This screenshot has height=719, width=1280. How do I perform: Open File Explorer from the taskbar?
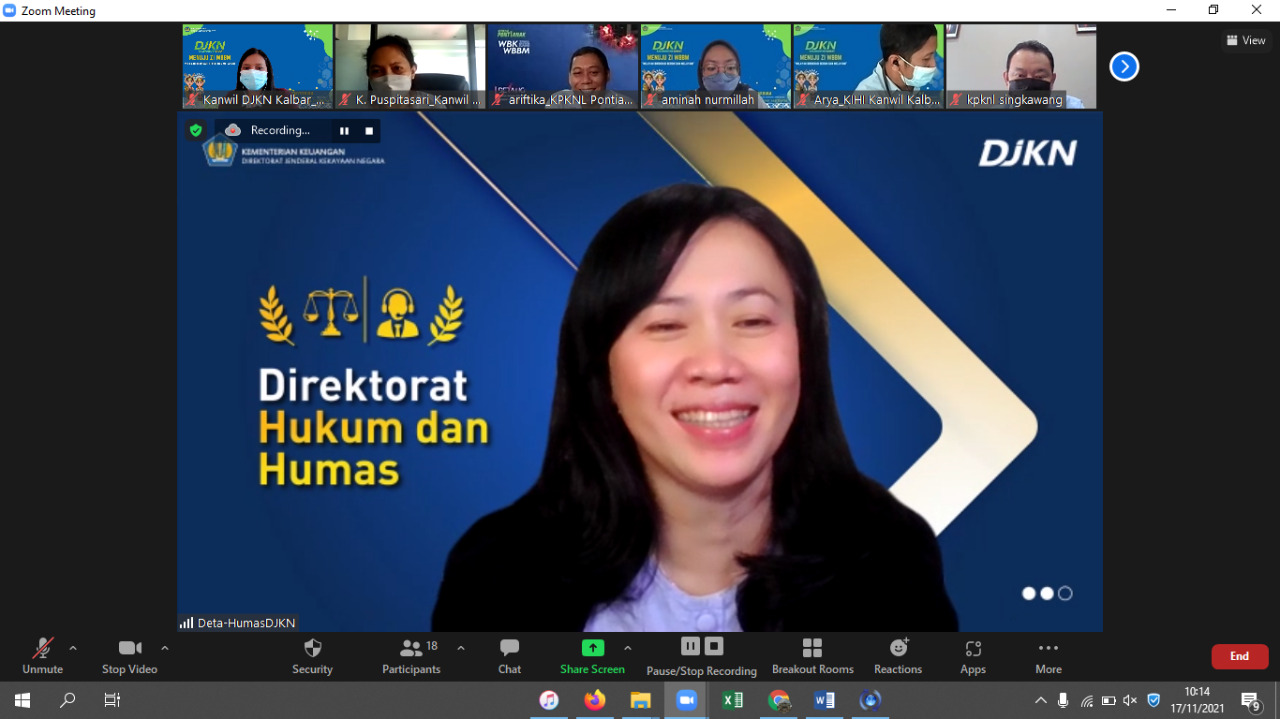click(641, 700)
